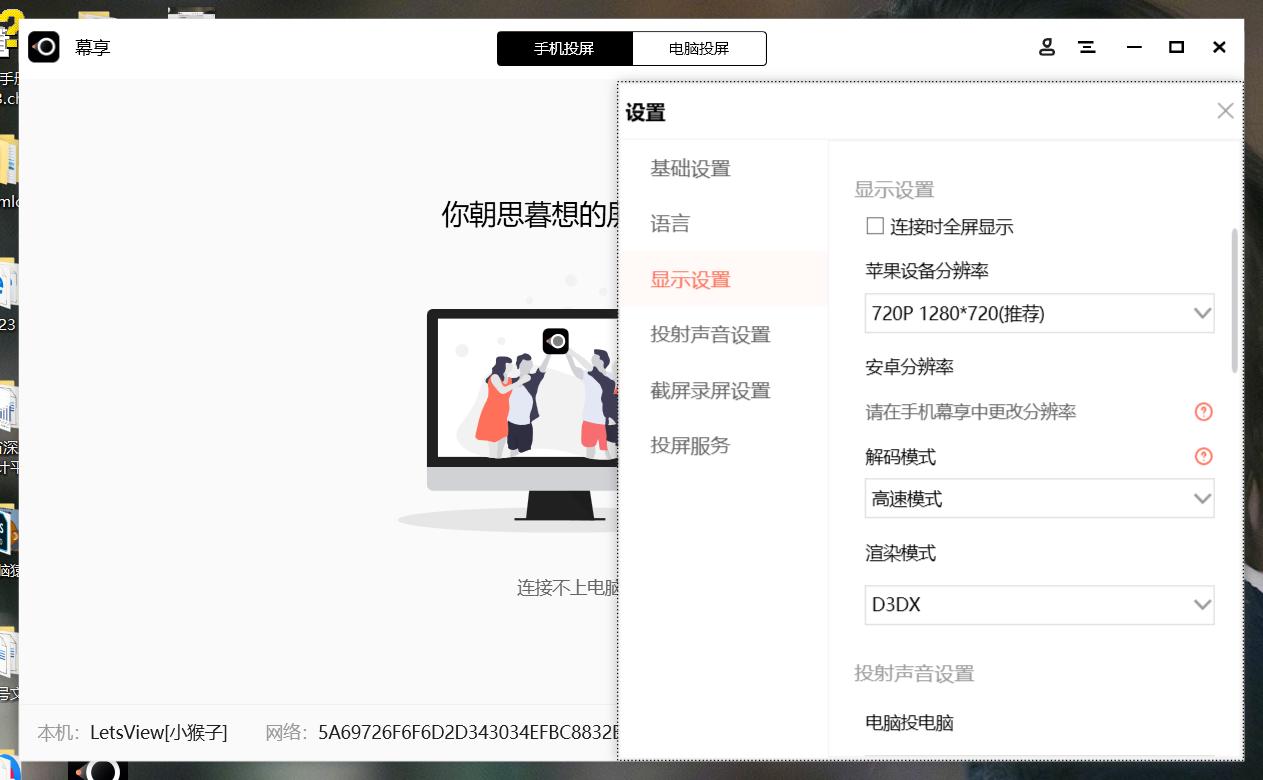Open the user account icon at top right
The width and height of the screenshot is (1263, 780).
click(x=1047, y=47)
